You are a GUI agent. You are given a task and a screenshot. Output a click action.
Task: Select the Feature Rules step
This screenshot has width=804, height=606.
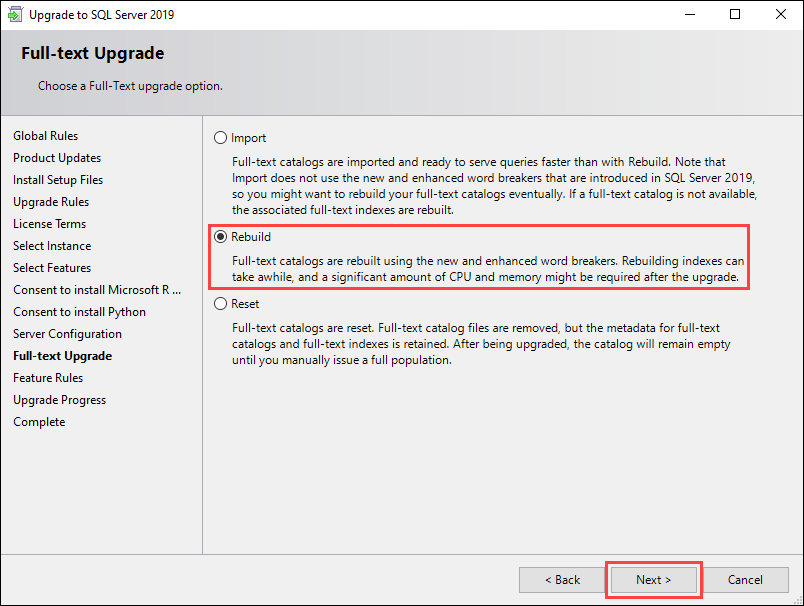click(x=48, y=378)
